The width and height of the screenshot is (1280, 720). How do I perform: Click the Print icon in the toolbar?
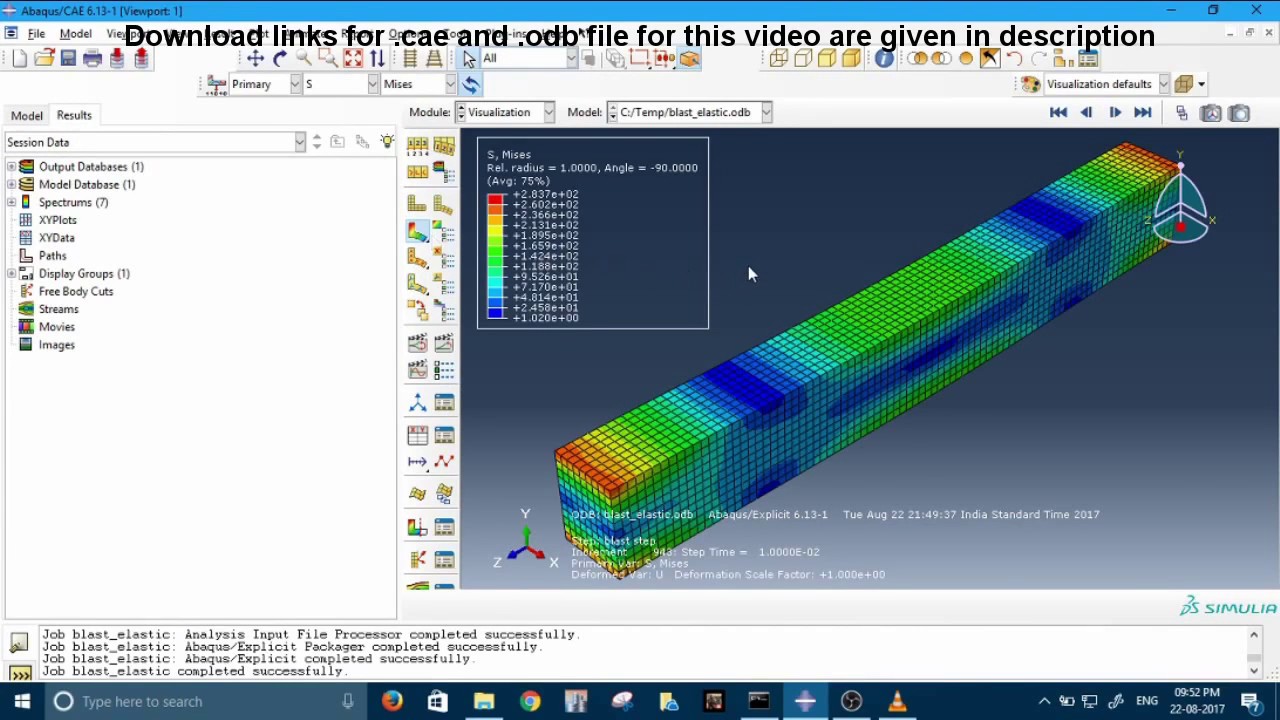[92, 59]
